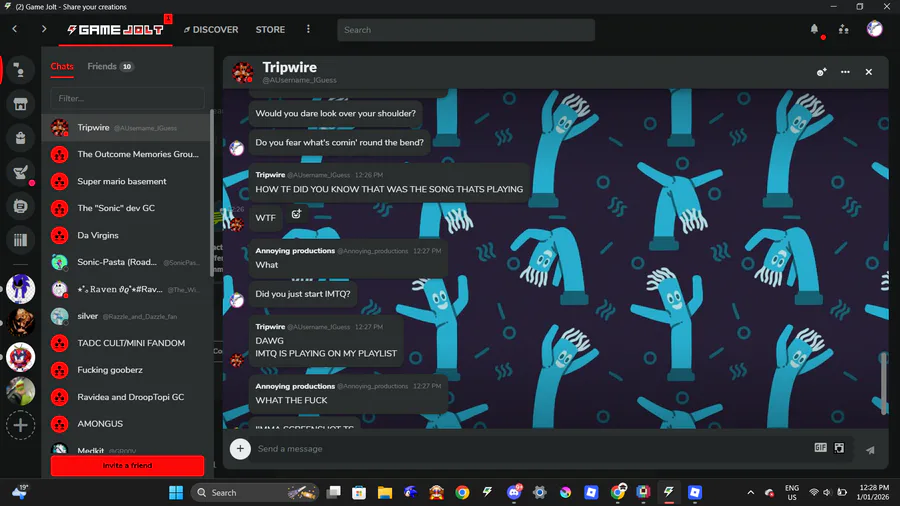The image size is (900, 506).
Task: Open the Sonic-Pasta chat
Action: coord(126,262)
